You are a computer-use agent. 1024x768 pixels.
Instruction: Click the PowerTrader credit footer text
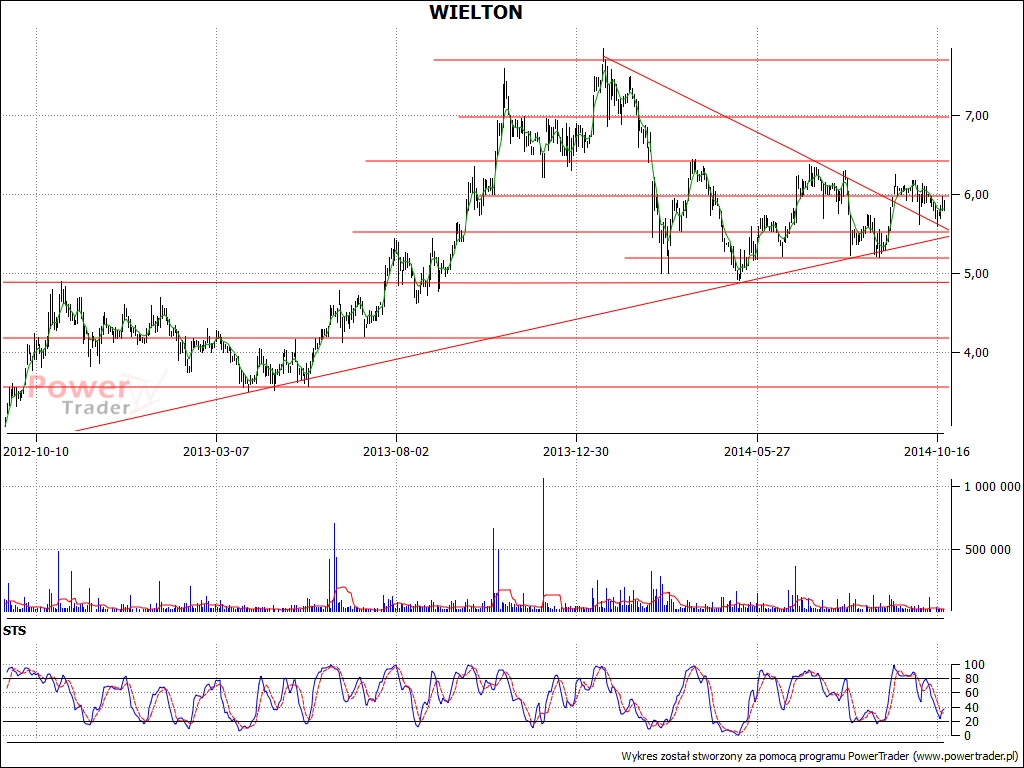[x=820, y=756]
